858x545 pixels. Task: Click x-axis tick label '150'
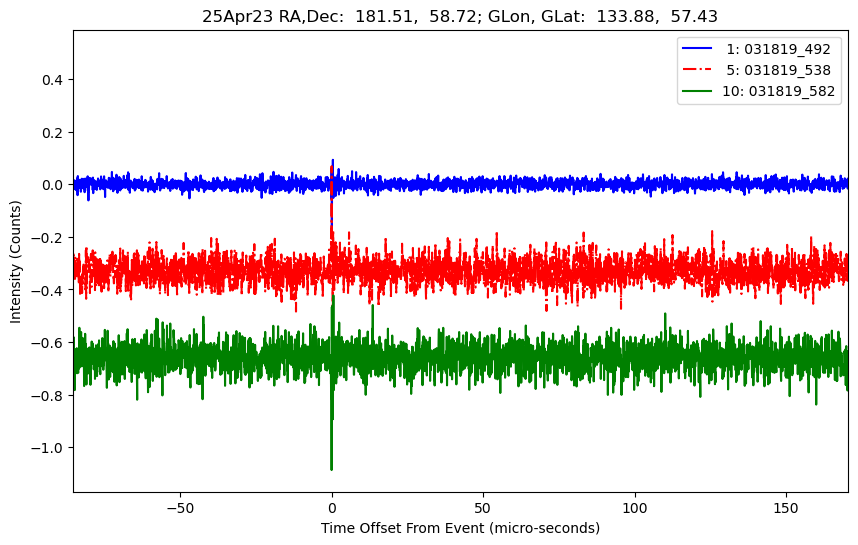click(x=786, y=508)
